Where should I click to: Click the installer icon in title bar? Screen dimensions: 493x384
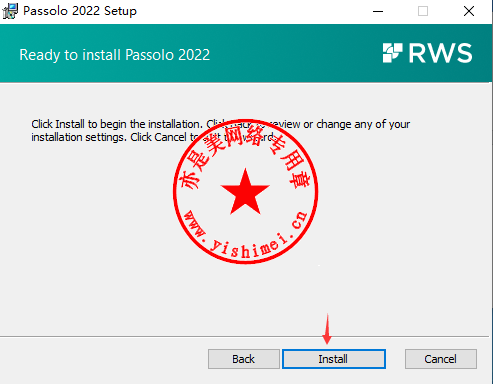point(10,11)
